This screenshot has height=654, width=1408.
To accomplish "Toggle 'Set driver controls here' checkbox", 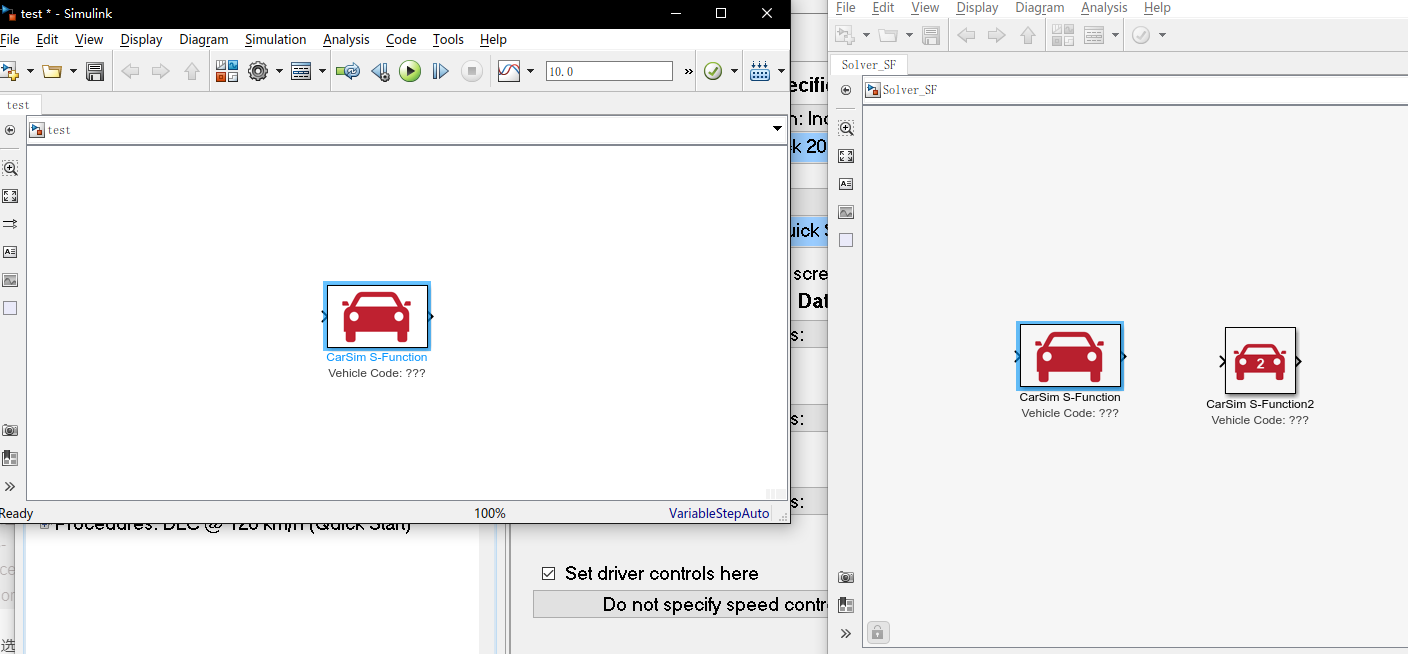I will click(548, 573).
